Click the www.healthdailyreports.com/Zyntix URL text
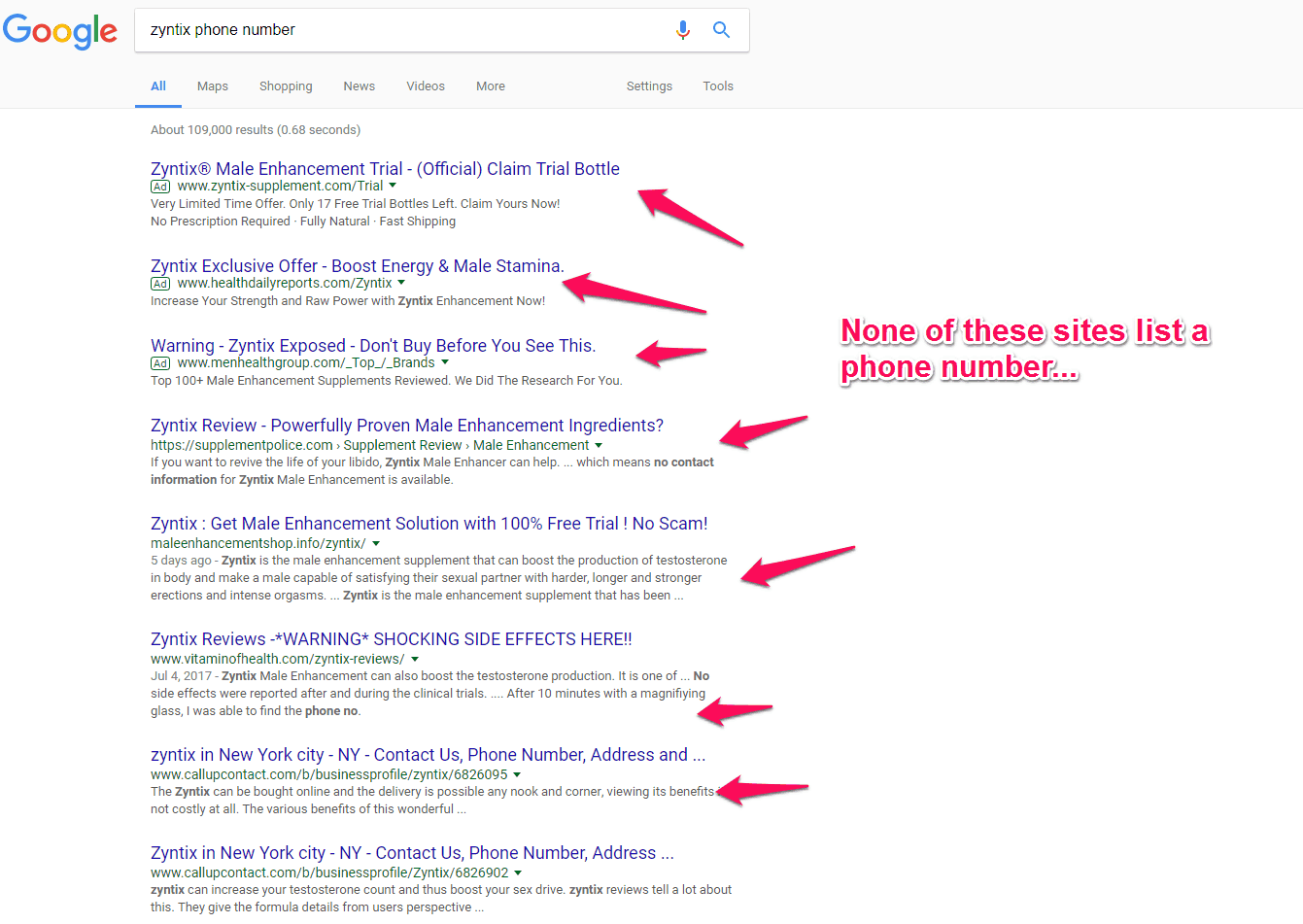1303x924 pixels. tap(285, 283)
